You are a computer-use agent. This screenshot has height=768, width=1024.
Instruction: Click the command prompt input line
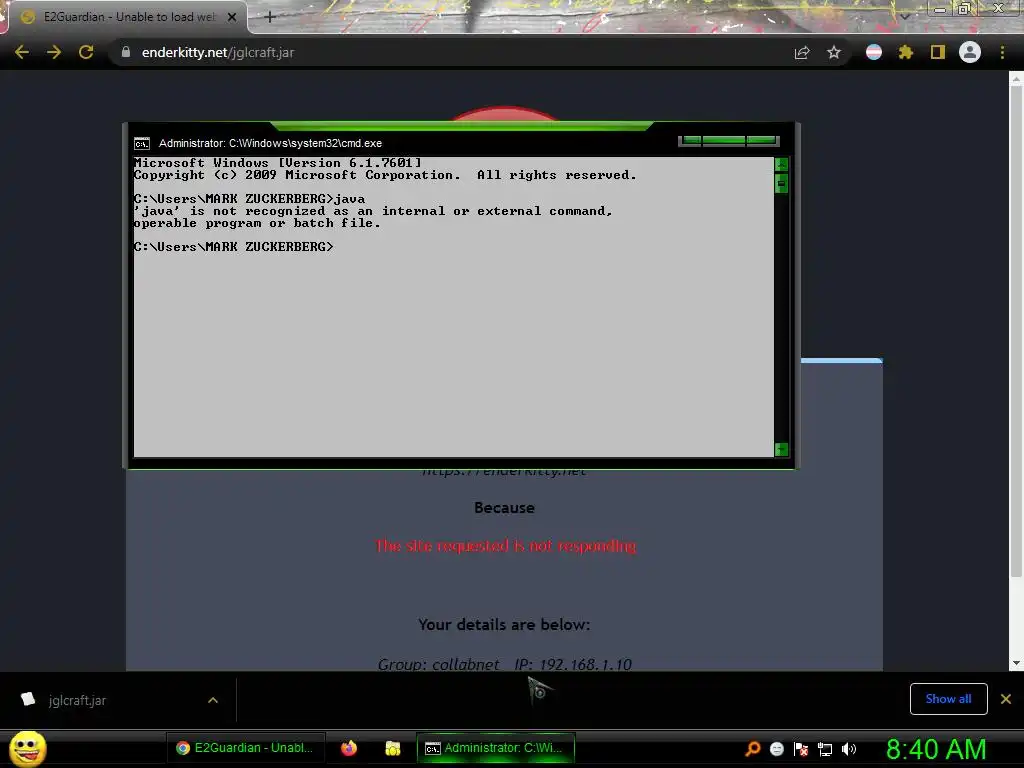(x=234, y=247)
